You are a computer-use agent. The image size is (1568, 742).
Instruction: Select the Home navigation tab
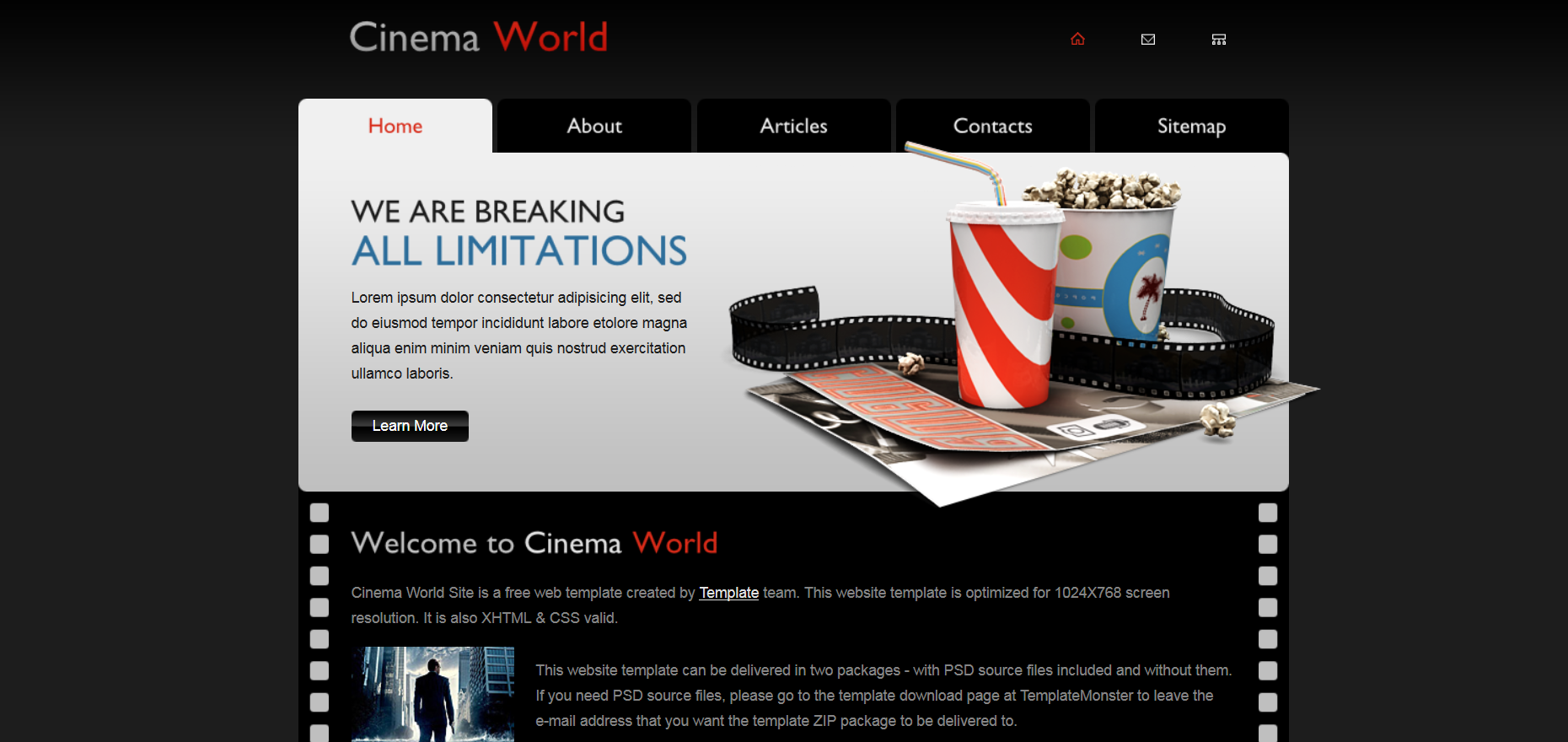[x=395, y=126]
